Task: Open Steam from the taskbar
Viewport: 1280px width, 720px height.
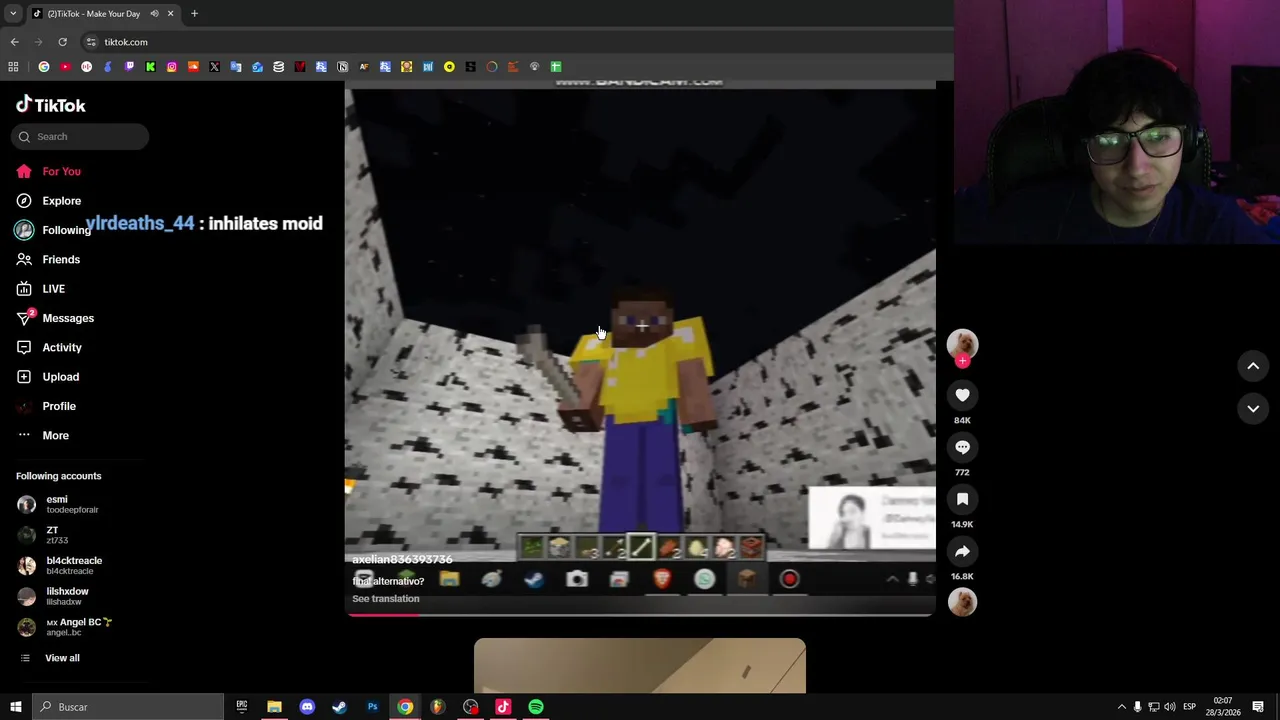Action: pos(339,707)
